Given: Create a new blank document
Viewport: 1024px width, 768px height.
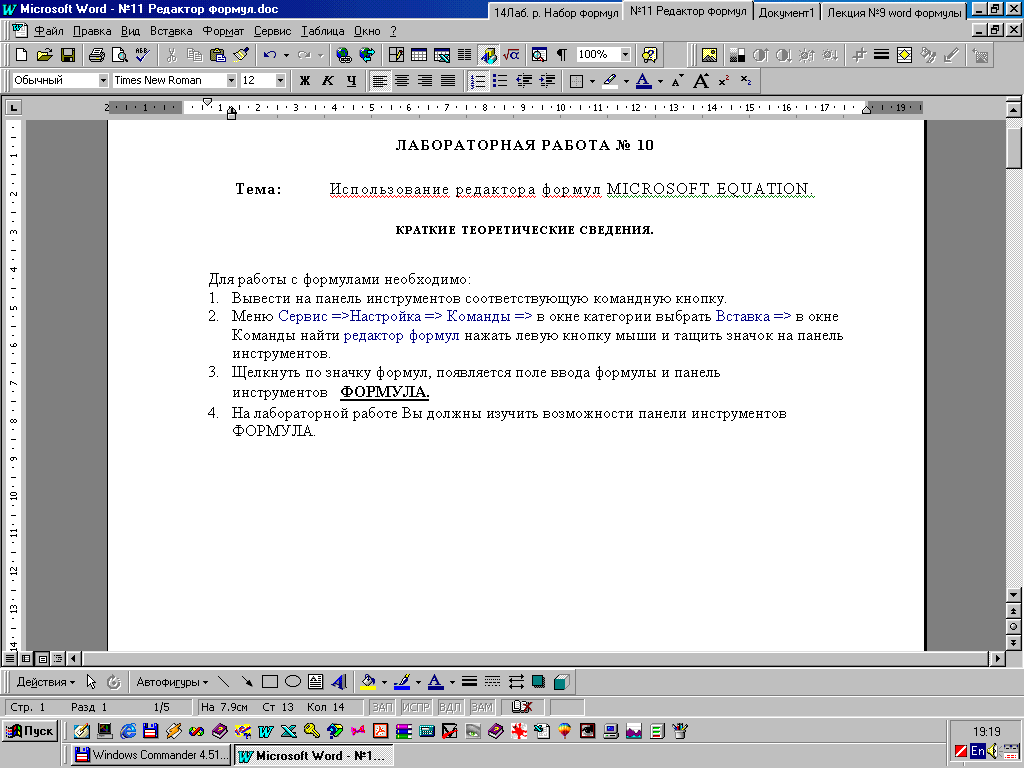Looking at the screenshot, I should point(22,55).
